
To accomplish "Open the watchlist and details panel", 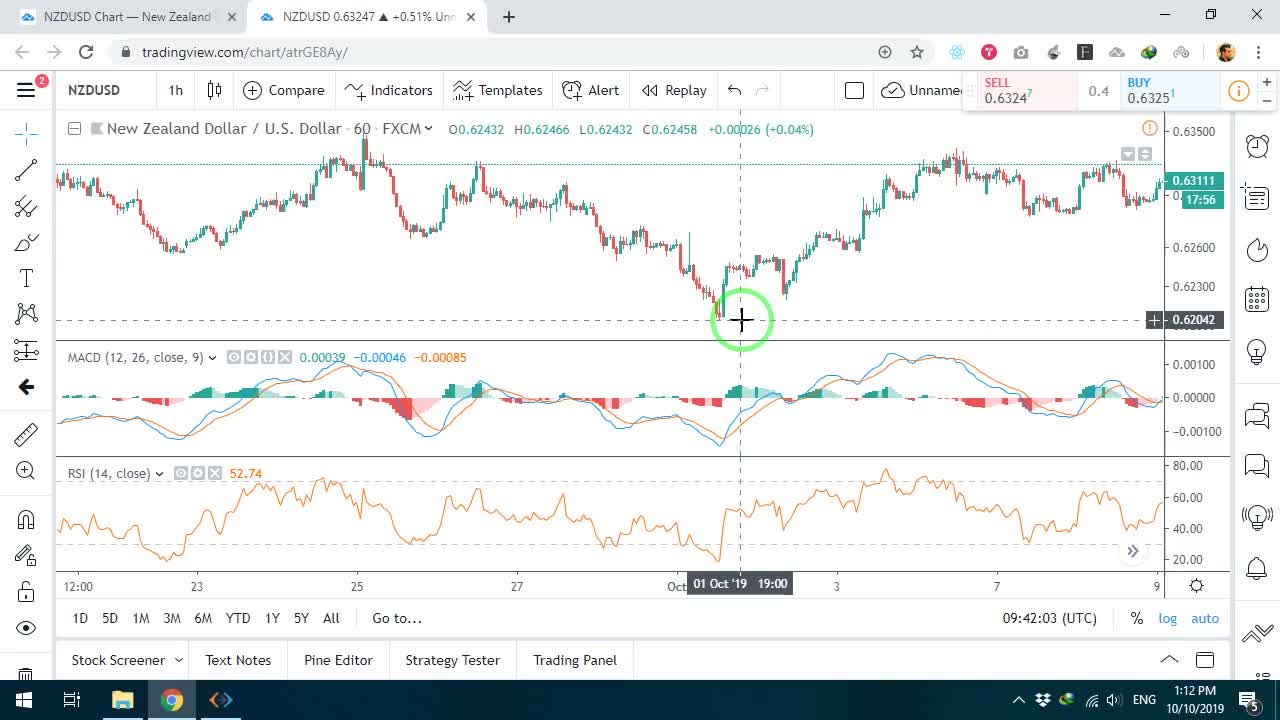I will (x=1257, y=197).
